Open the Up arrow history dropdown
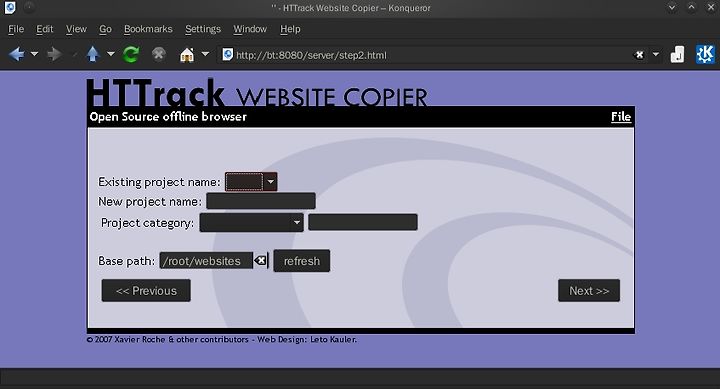The width and height of the screenshot is (720, 389). (x=111, y=54)
